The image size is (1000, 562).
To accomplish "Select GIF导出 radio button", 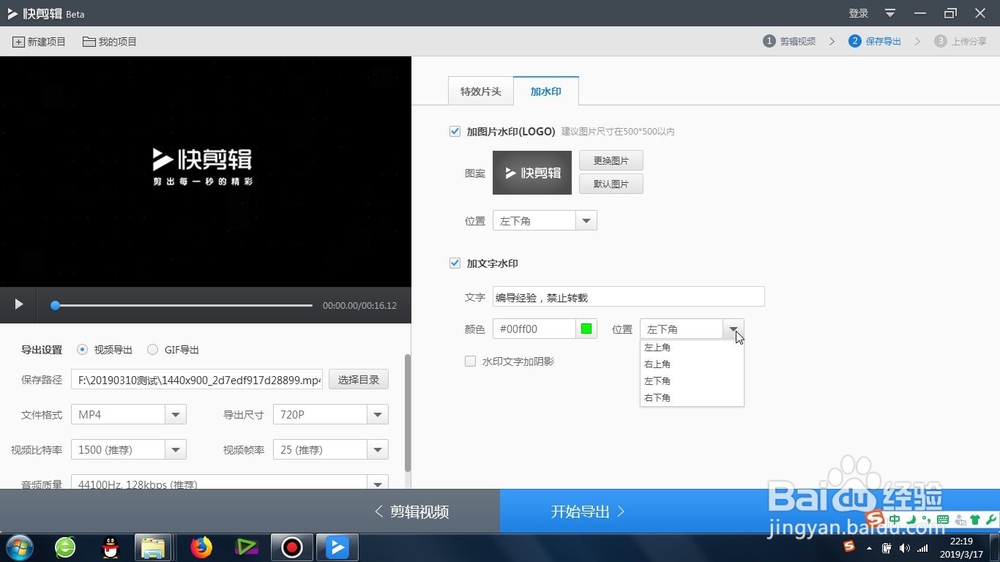I will pos(152,350).
